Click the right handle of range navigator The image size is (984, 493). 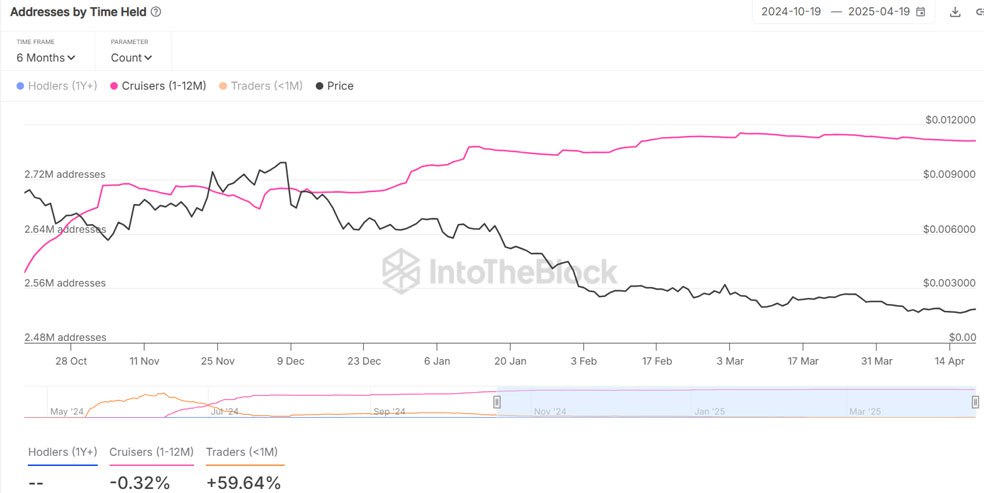975,402
